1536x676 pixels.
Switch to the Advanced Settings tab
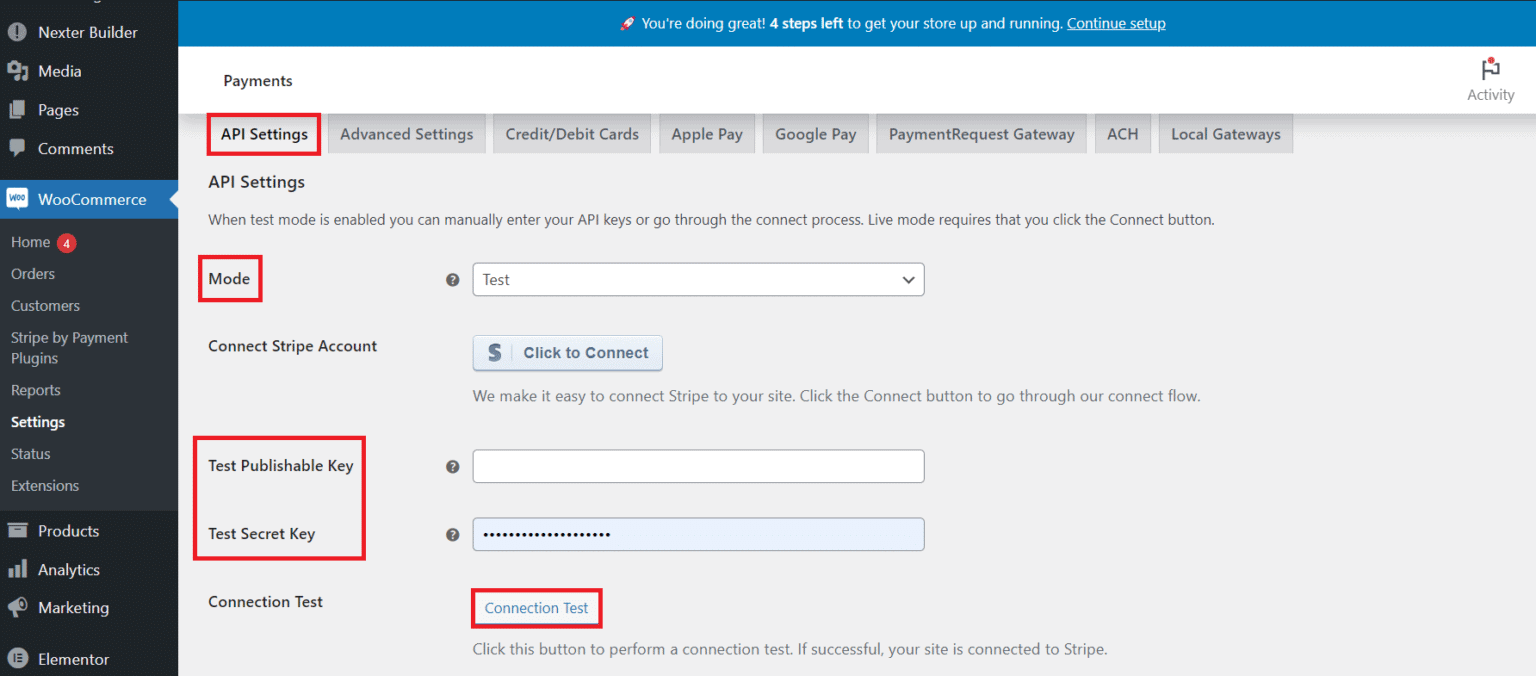tap(406, 134)
